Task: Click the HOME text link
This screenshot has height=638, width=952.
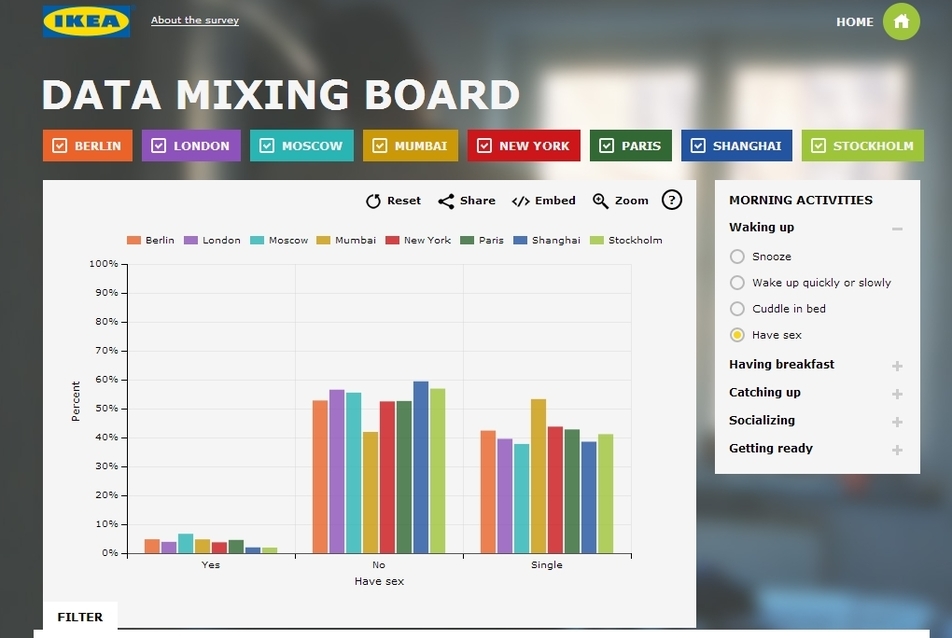Action: tap(855, 22)
